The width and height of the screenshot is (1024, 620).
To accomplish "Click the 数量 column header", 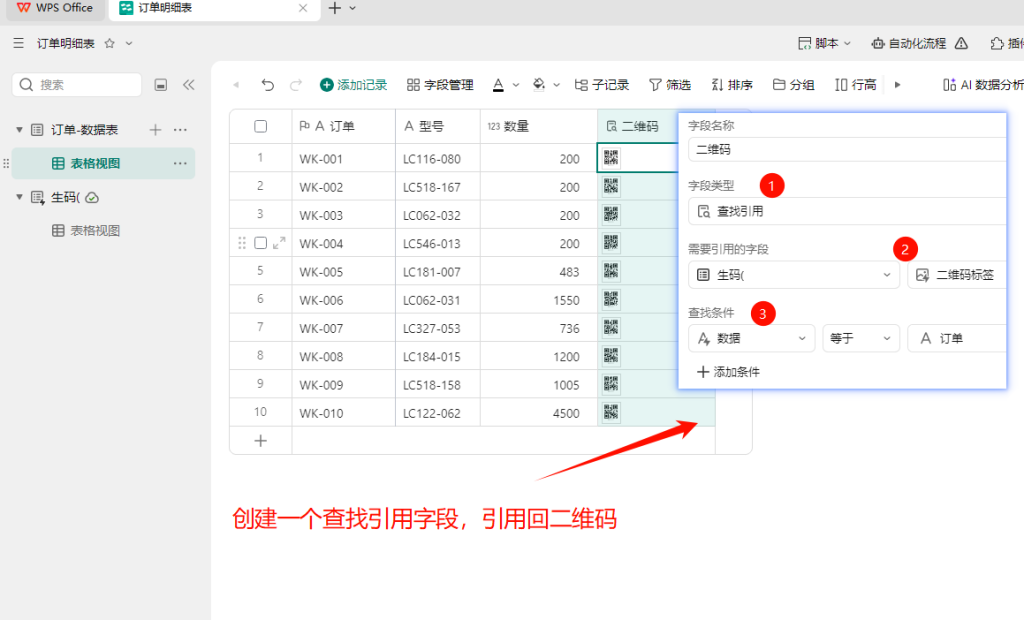I will click(539, 126).
